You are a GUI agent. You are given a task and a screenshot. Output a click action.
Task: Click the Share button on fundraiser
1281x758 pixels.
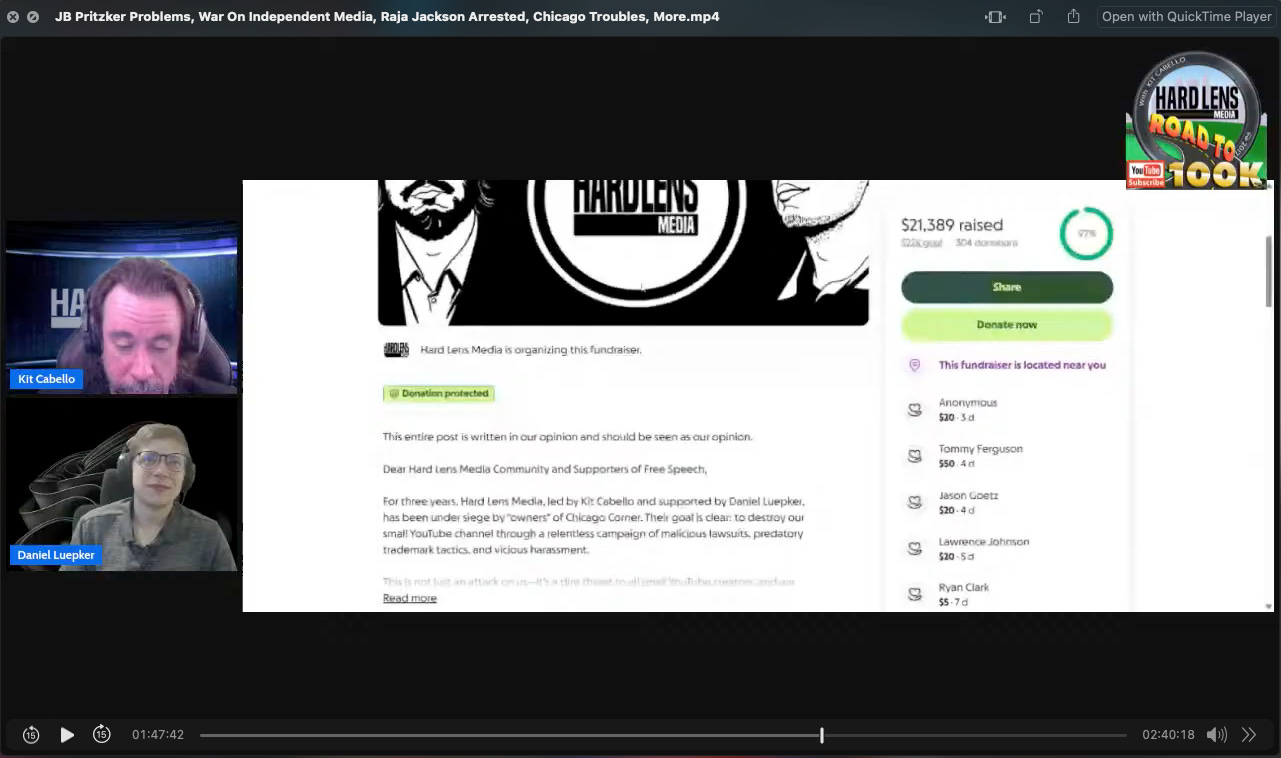(x=1007, y=287)
